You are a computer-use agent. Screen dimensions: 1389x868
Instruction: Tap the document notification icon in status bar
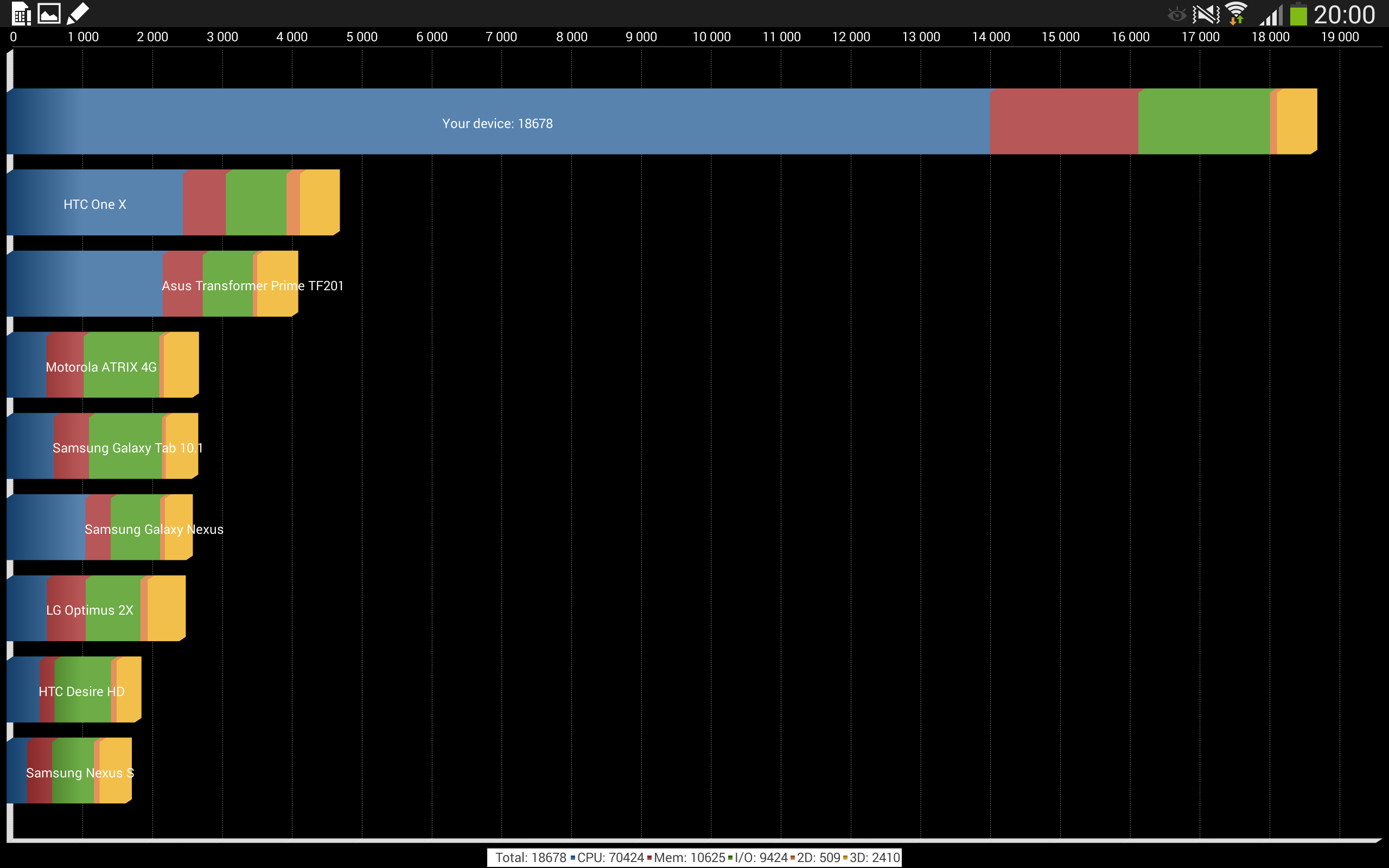point(21,14)
